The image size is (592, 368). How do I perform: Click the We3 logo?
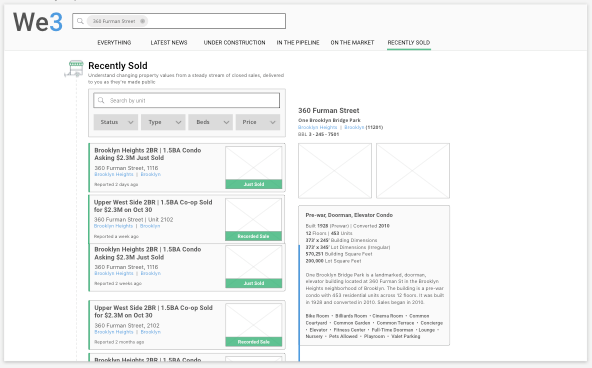point(38,22)
